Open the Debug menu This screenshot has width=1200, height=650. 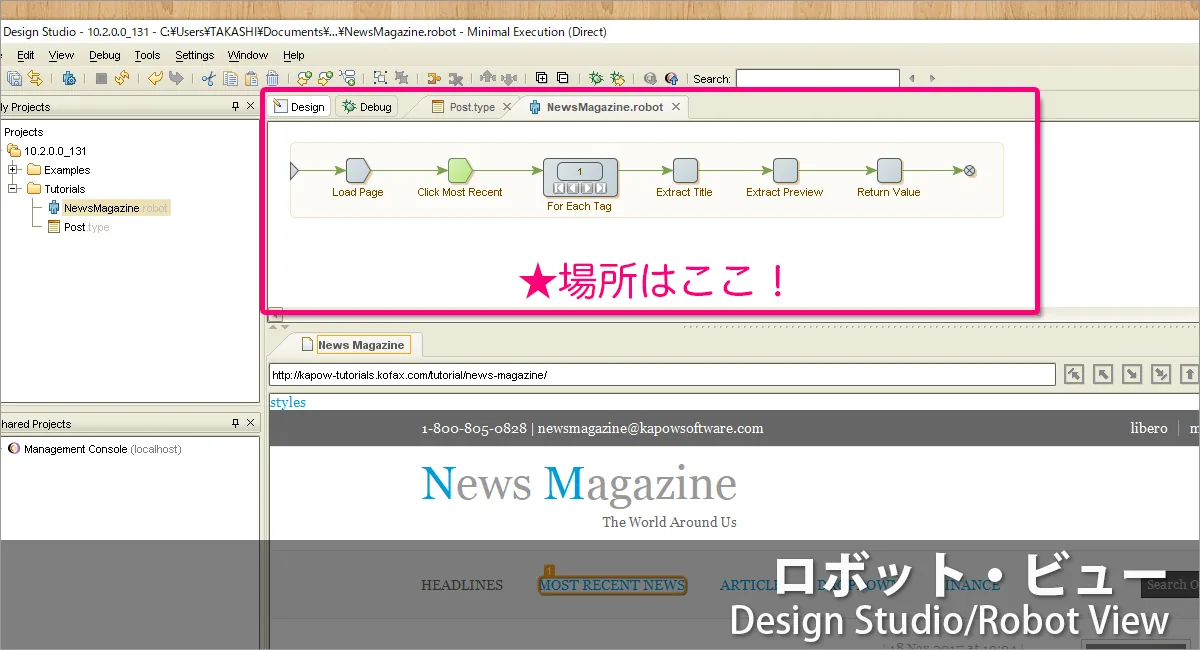pos(104,56)
